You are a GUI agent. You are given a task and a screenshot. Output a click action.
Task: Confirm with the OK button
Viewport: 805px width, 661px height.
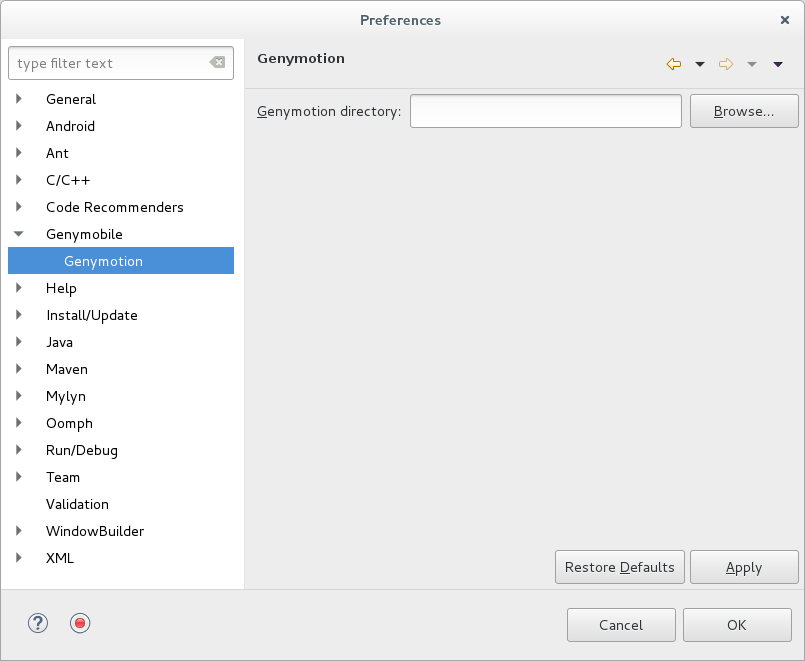coord(737,625)
